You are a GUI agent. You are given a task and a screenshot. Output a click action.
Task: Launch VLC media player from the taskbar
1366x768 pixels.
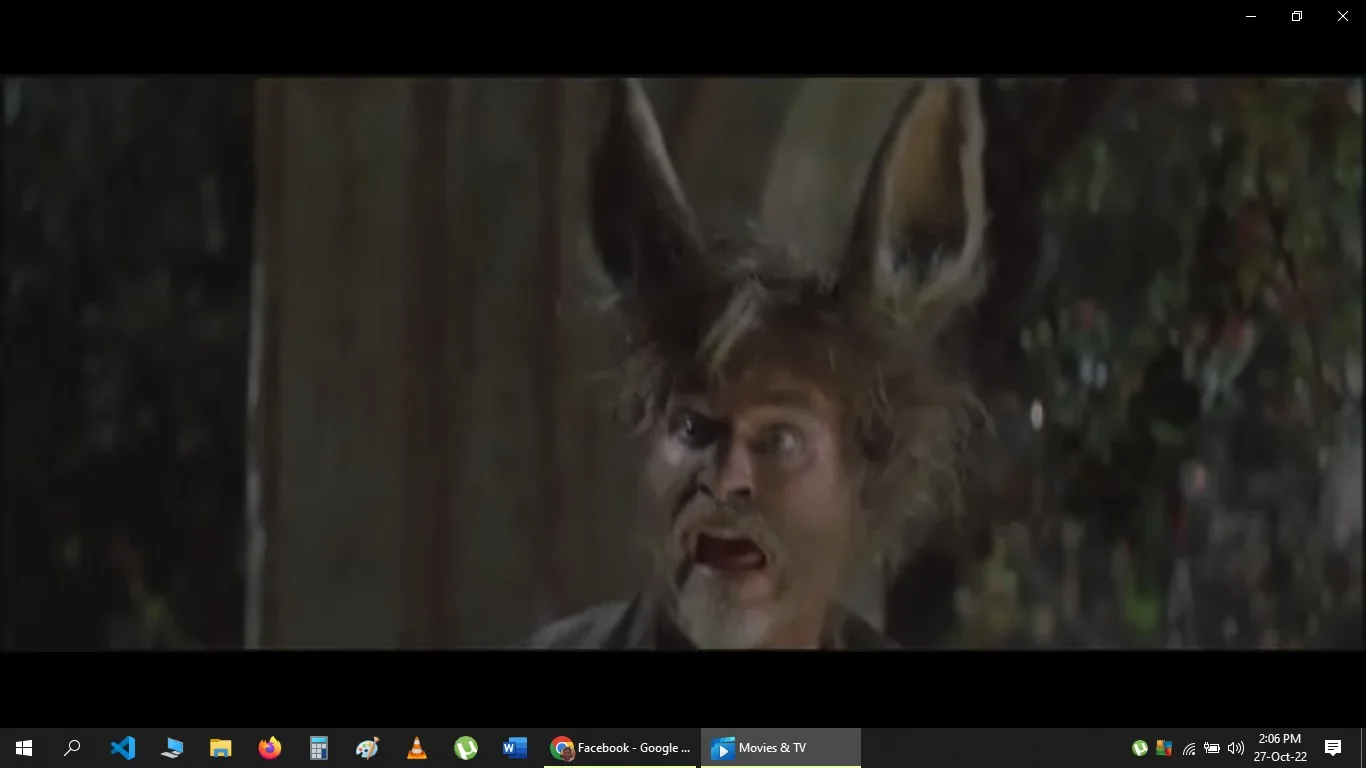pos(416,748)
